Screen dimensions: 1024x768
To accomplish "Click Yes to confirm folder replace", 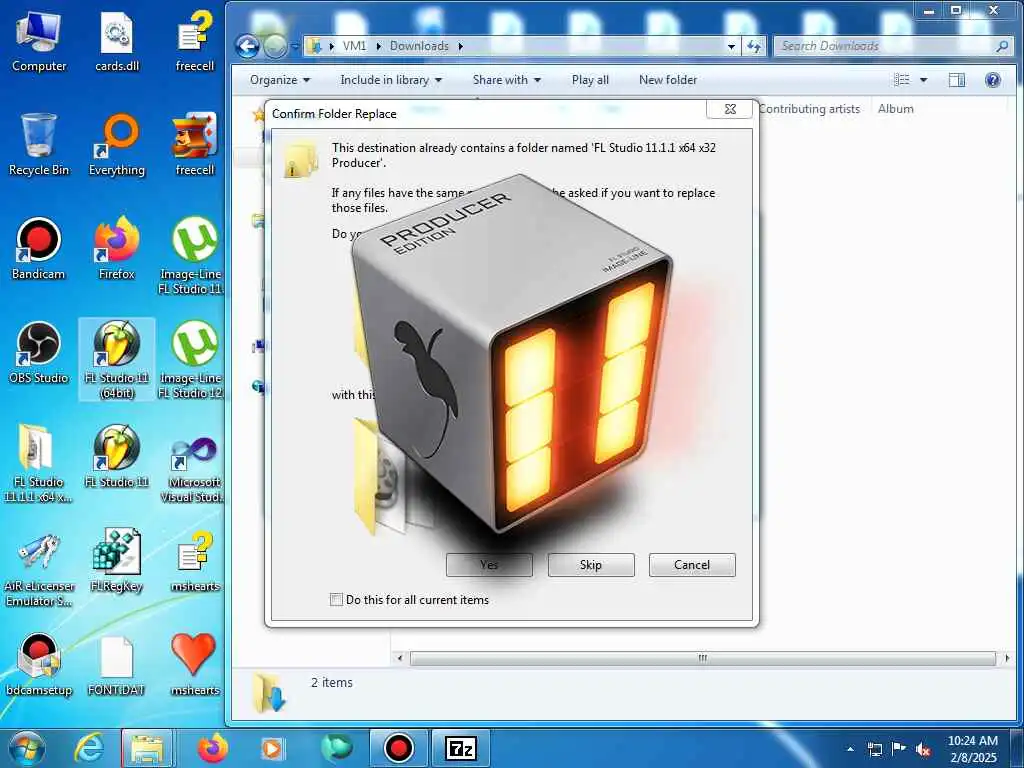I will pyautogui.click(x=489, y=565).
